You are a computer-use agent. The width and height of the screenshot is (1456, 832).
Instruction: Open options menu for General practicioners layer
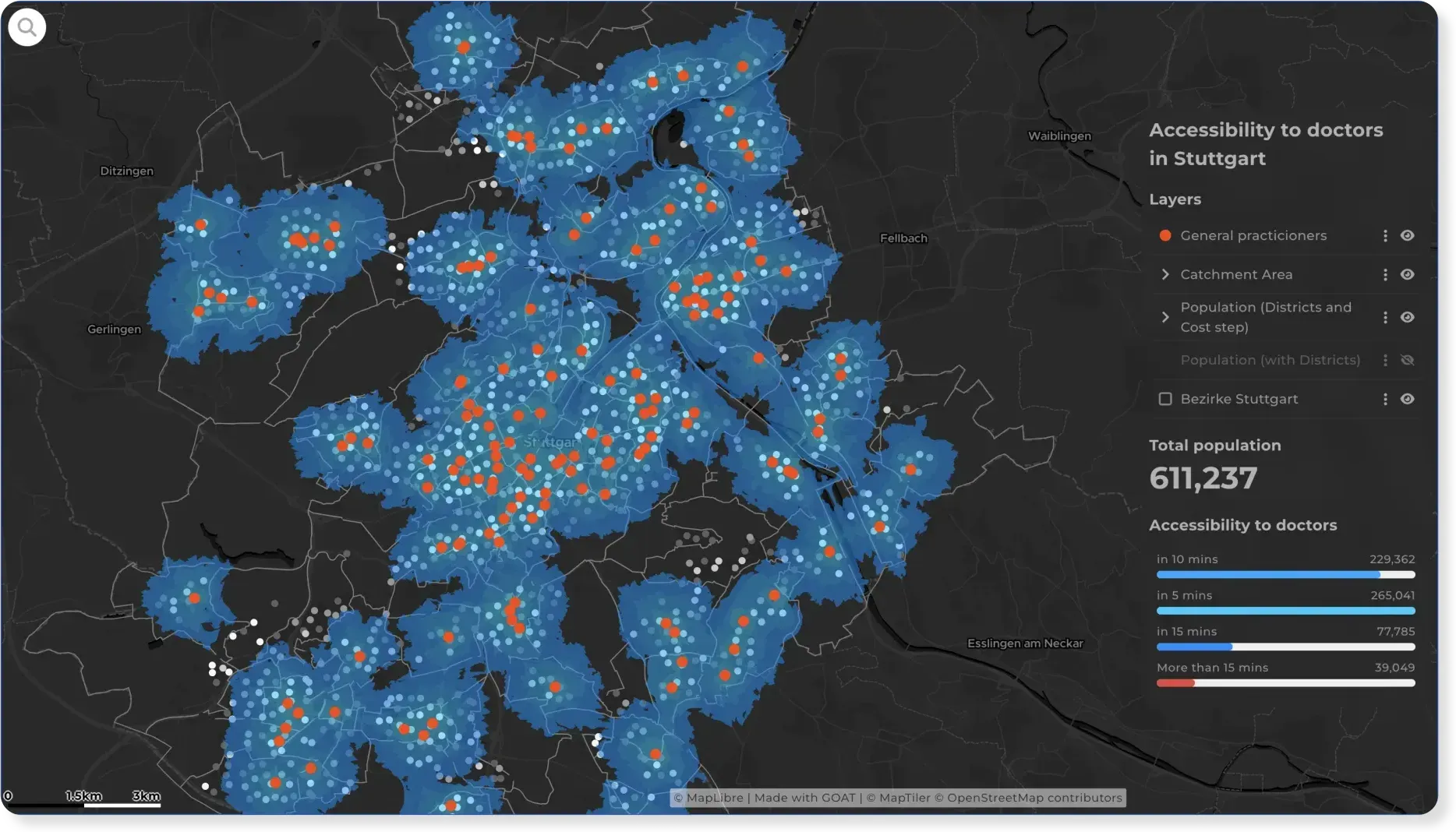(x=1385, y=235)
